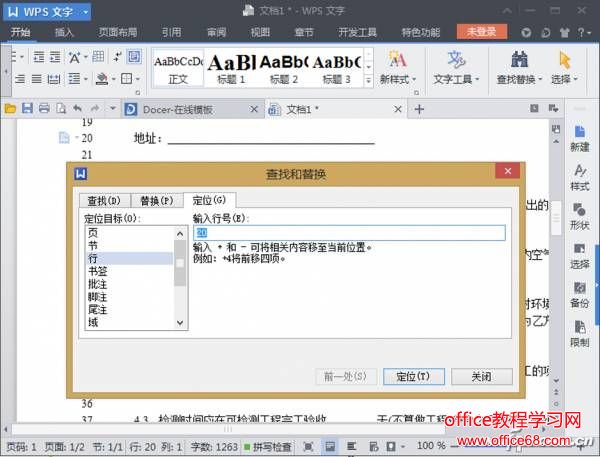This screenshot has height=457, width=600.
Task: Switch to the 替换(P) tab in dialog
Action: [157, 201]
